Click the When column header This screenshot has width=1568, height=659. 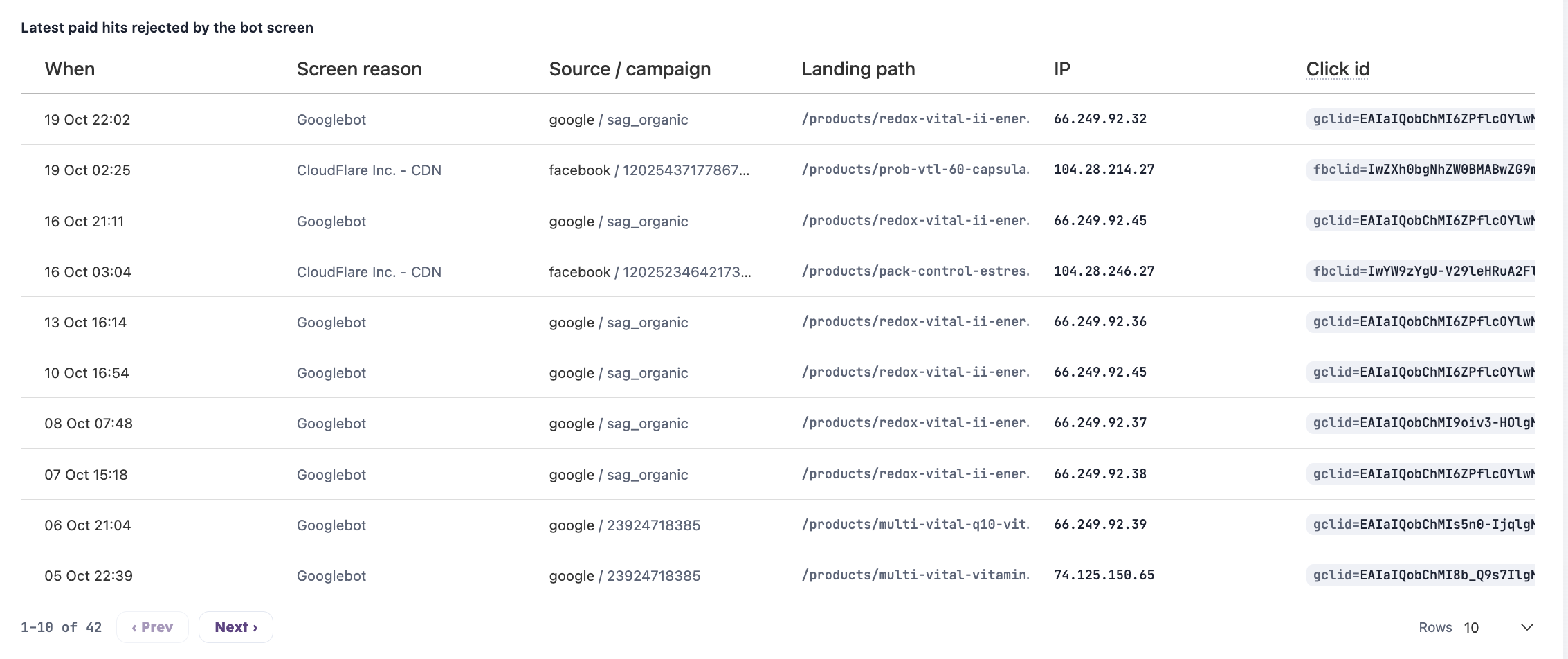tap(70, 69)
